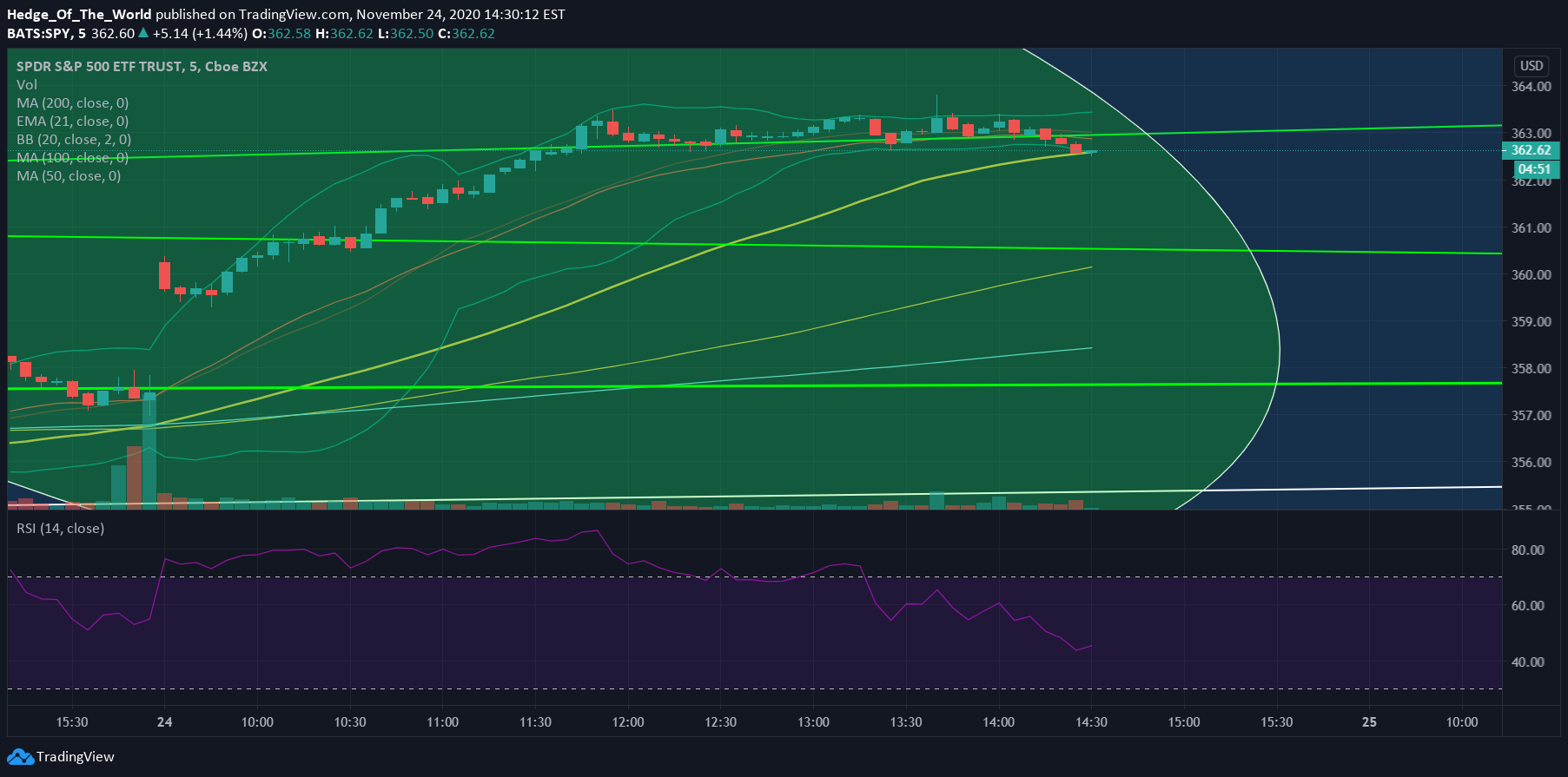This screenshot has height=777, width=1568.
Task: Click the 11:30 time axis label
Action: point(535,722)
